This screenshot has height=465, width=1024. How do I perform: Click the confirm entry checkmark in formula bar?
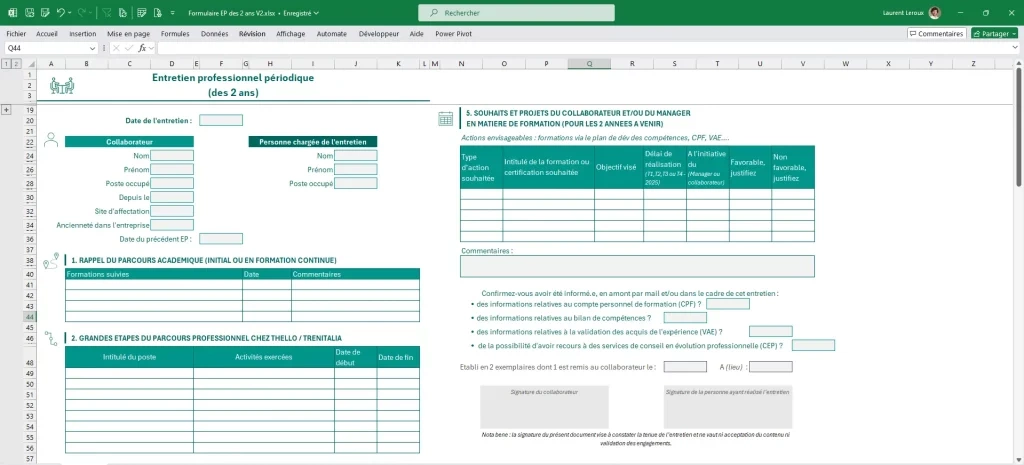tap(129, 48)
